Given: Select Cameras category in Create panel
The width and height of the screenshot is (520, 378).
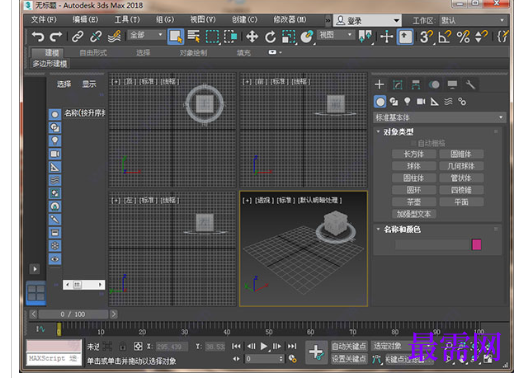Looking at the screenshot, I should [421, 102].
